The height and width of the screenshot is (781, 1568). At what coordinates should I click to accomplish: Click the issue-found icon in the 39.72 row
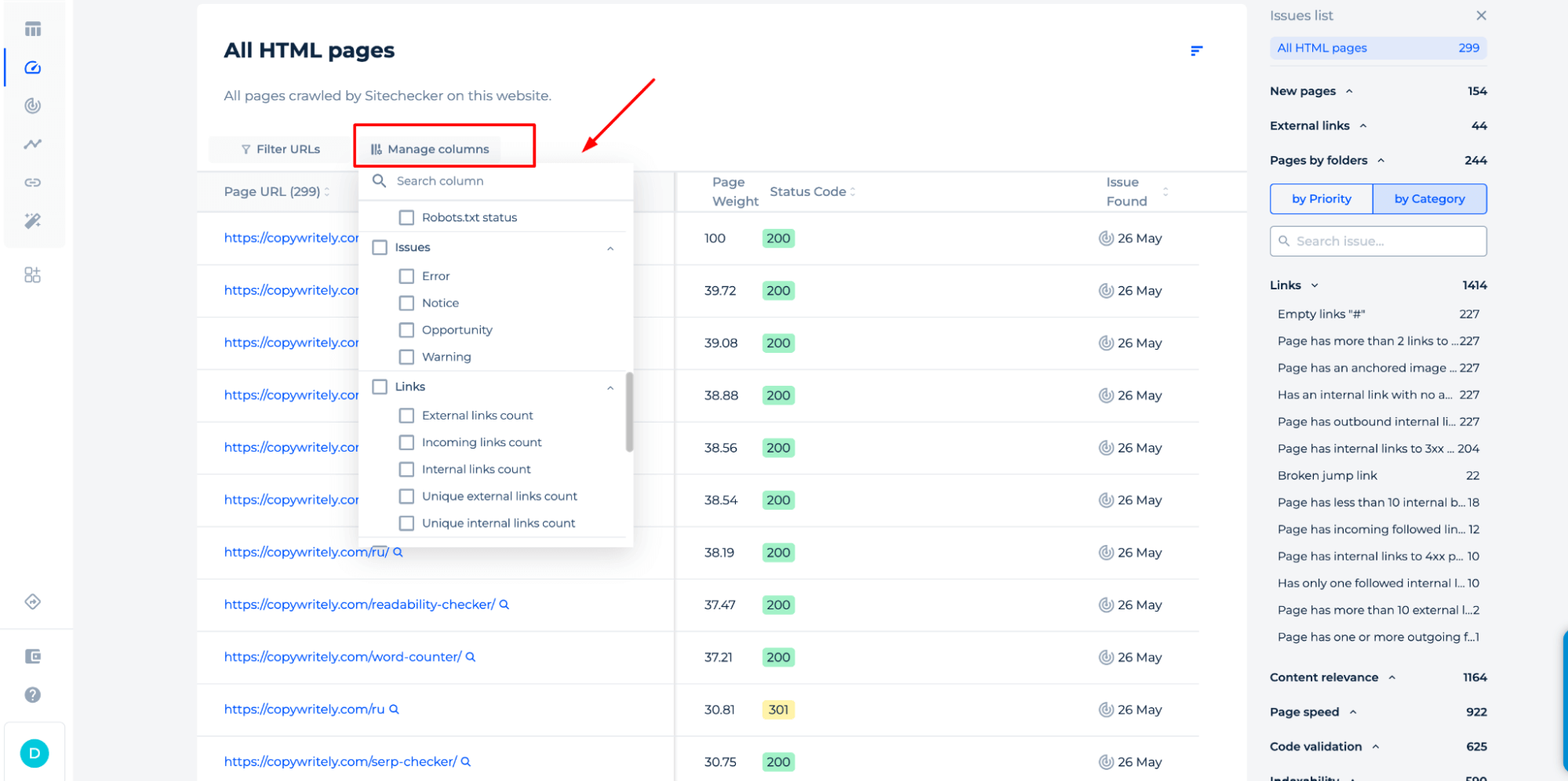pos(1106,291)
